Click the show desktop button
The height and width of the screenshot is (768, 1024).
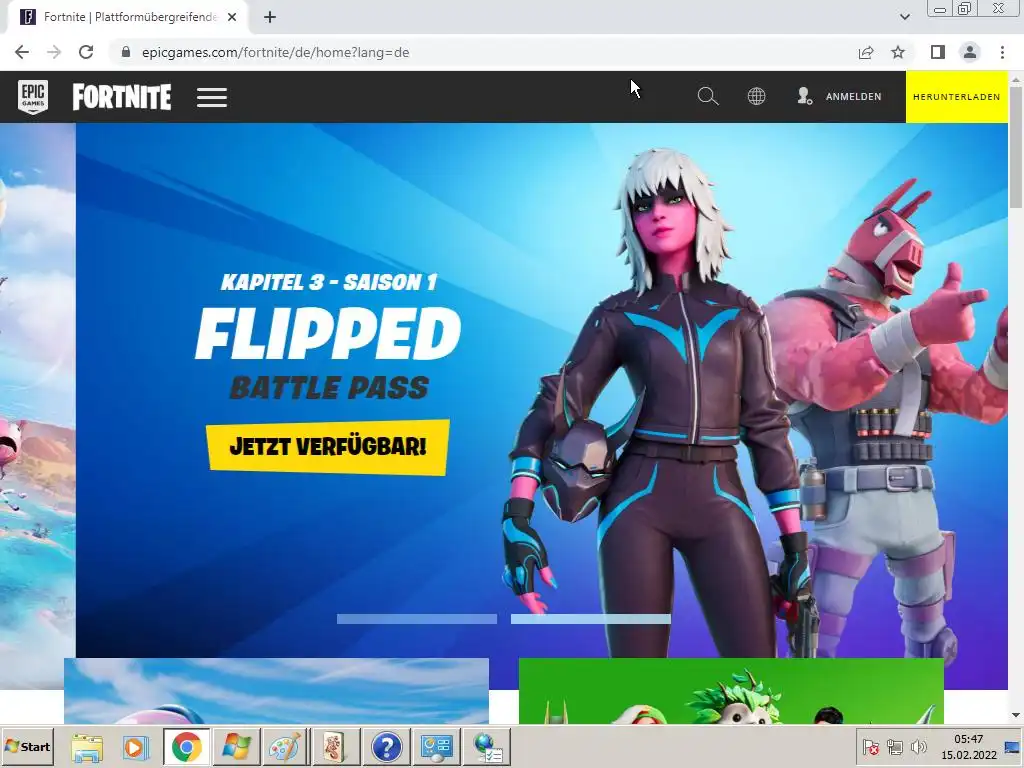(1013, 747)
